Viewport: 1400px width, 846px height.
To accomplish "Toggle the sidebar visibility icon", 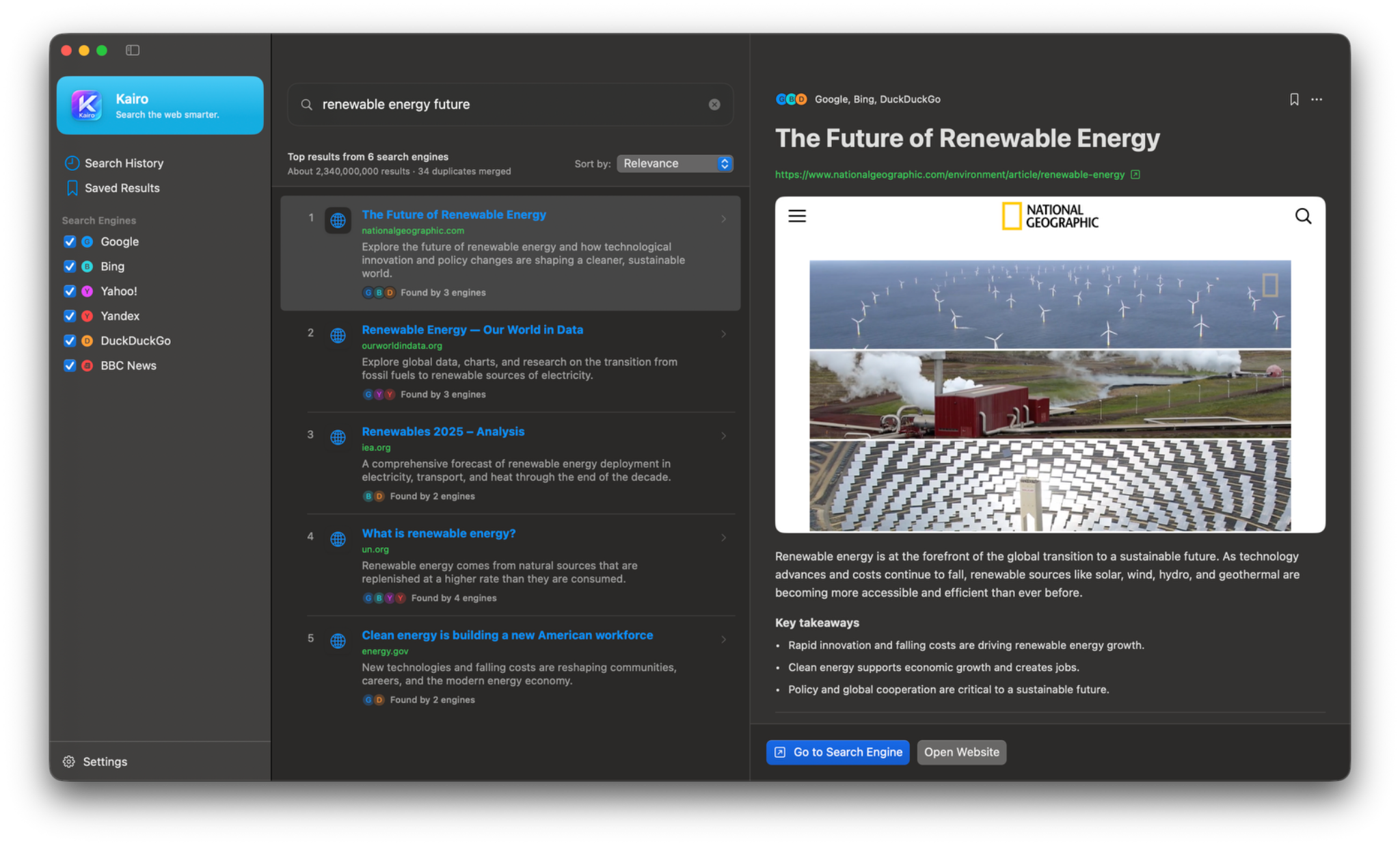I will [133, 50].
